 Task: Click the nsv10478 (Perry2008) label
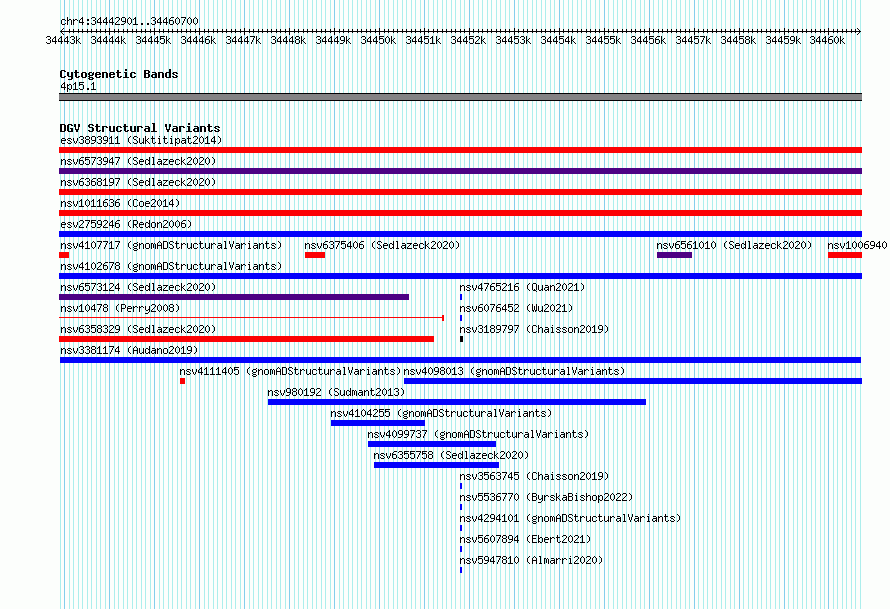[120, 308]
